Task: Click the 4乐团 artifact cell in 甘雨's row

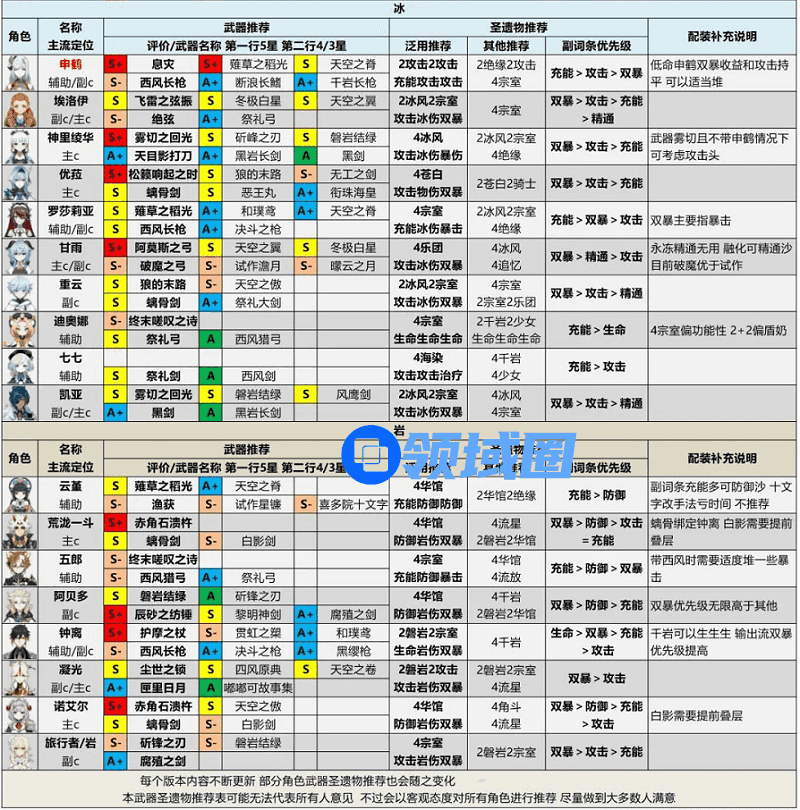Action: point(429,247)
